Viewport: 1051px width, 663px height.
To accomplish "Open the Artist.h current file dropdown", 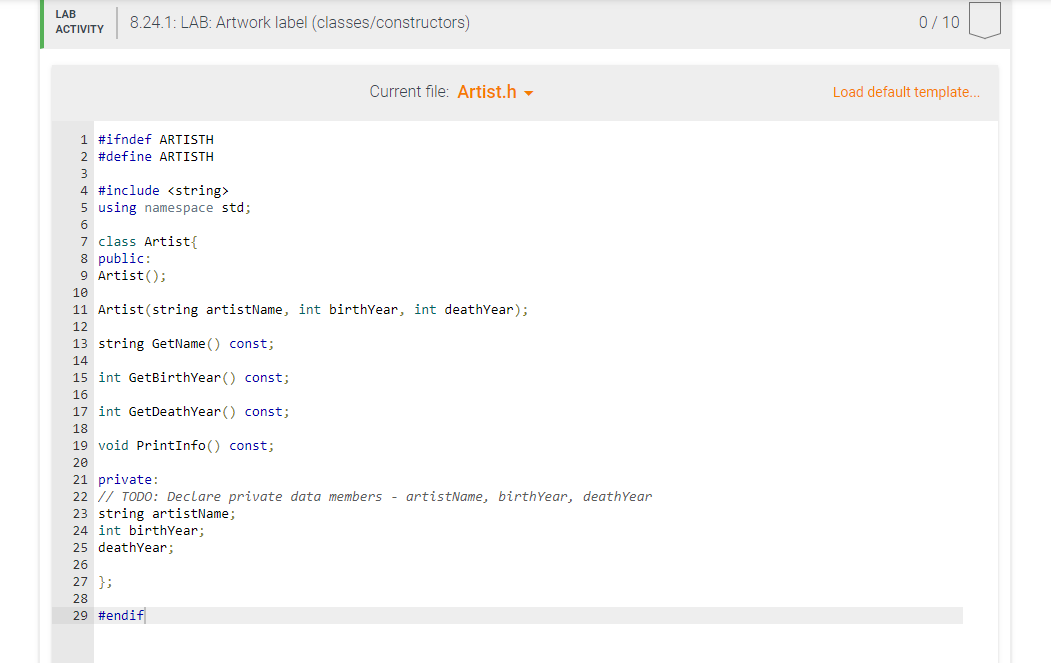I will (x=495, y=92).
